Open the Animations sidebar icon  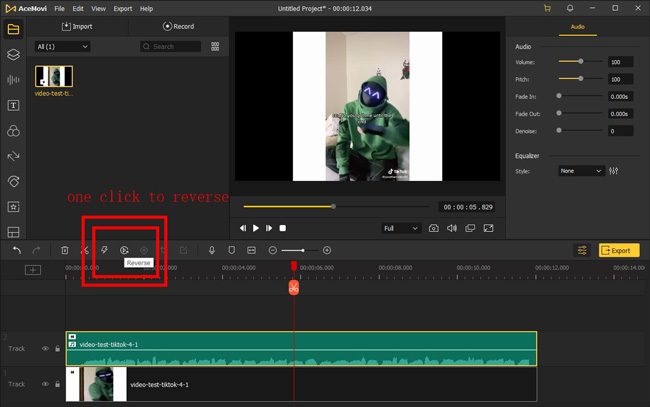(x=13, y=182)
